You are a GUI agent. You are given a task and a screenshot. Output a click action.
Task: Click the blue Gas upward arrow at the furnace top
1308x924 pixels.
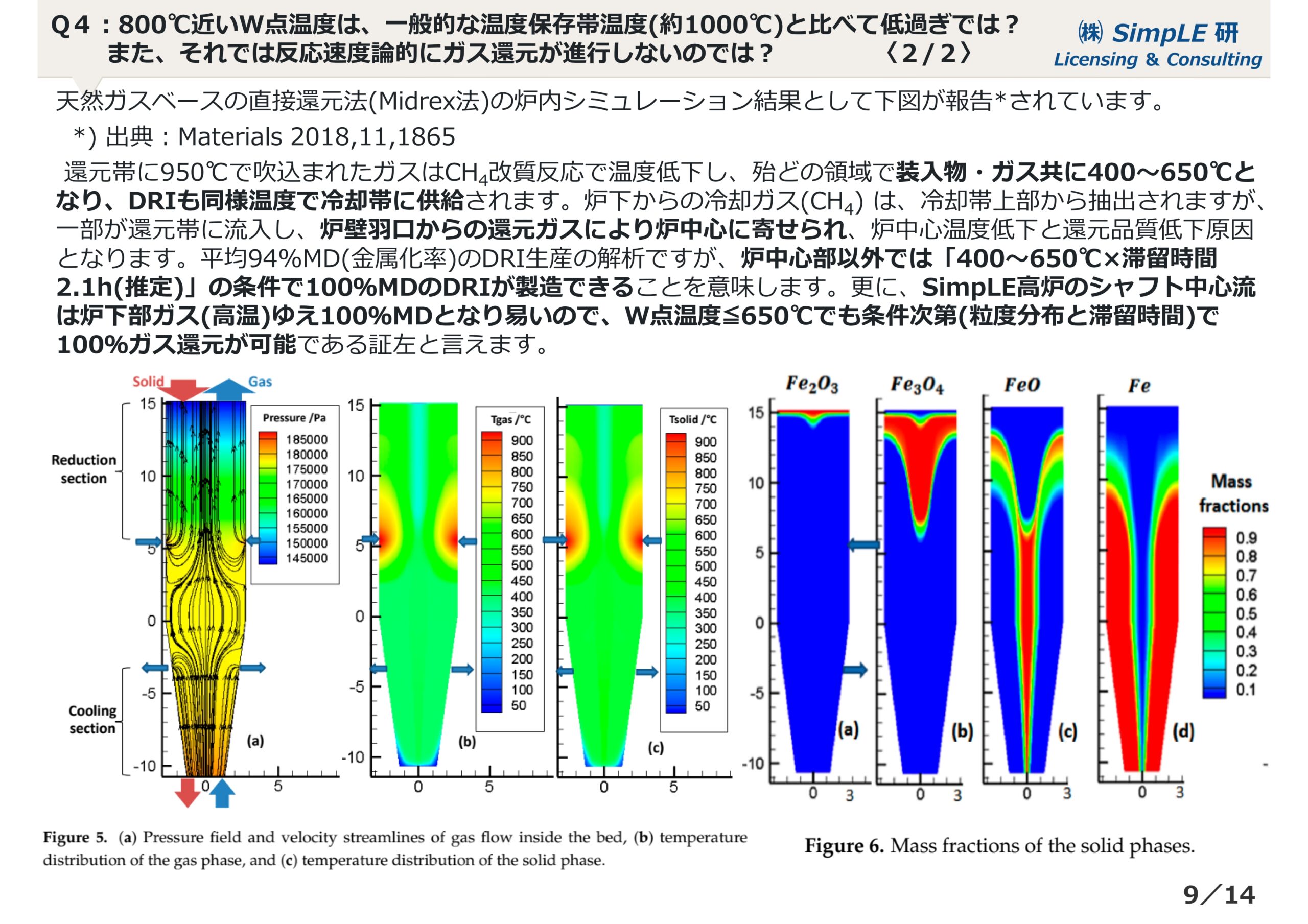229,390
